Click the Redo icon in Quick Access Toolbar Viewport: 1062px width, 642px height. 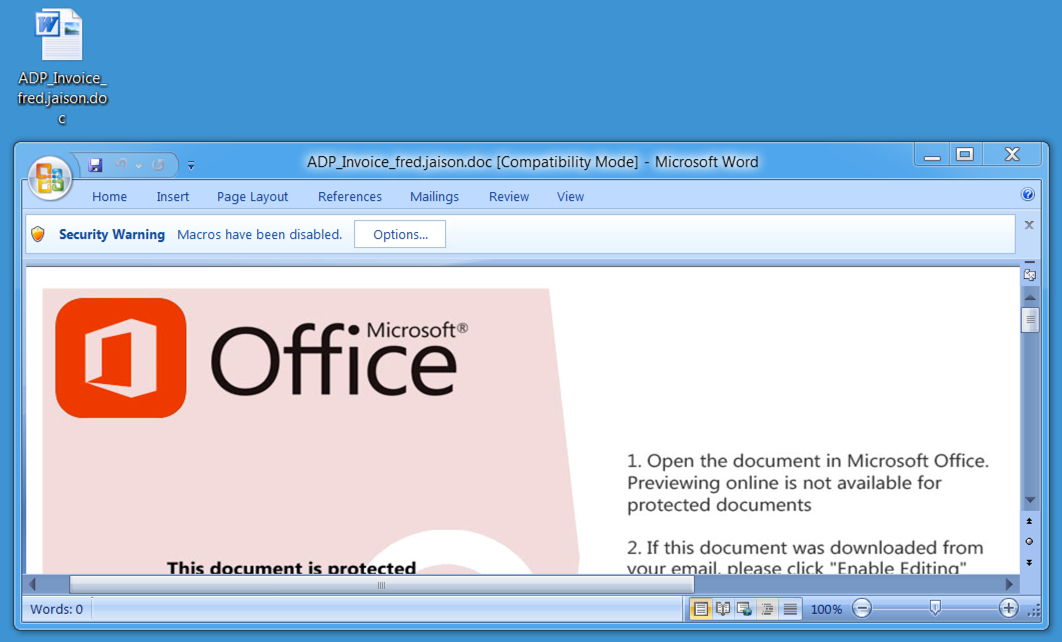(158, 165)
